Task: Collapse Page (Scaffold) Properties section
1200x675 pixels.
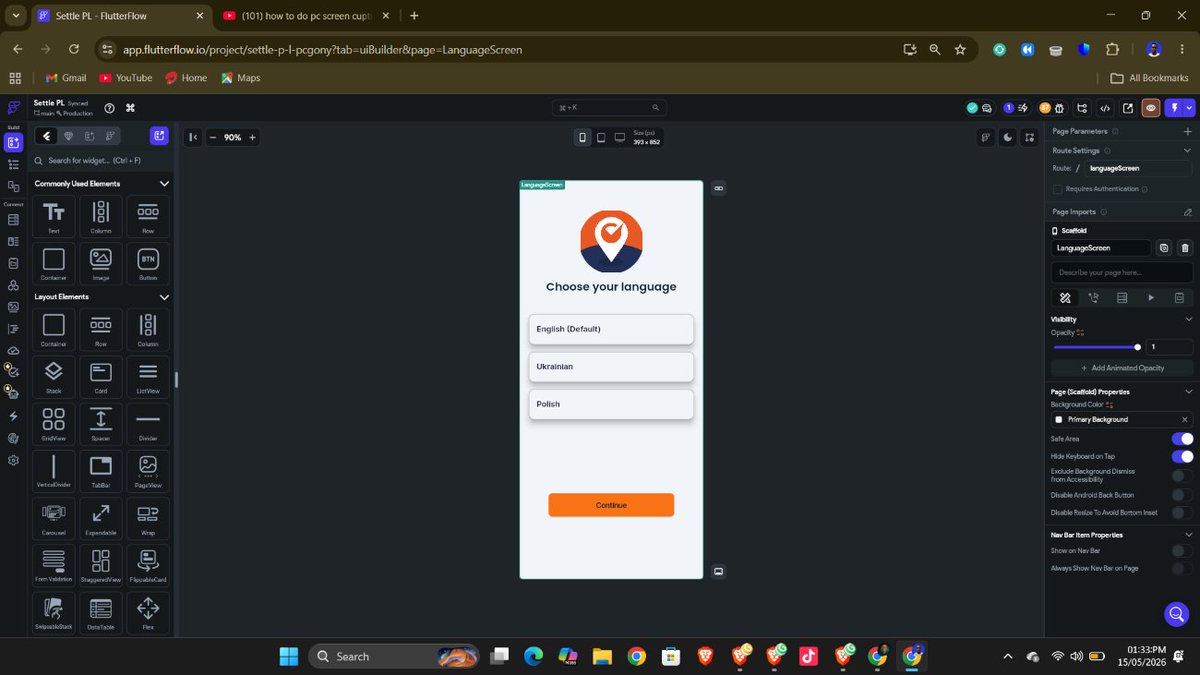Action: (x=1188, y=392)
